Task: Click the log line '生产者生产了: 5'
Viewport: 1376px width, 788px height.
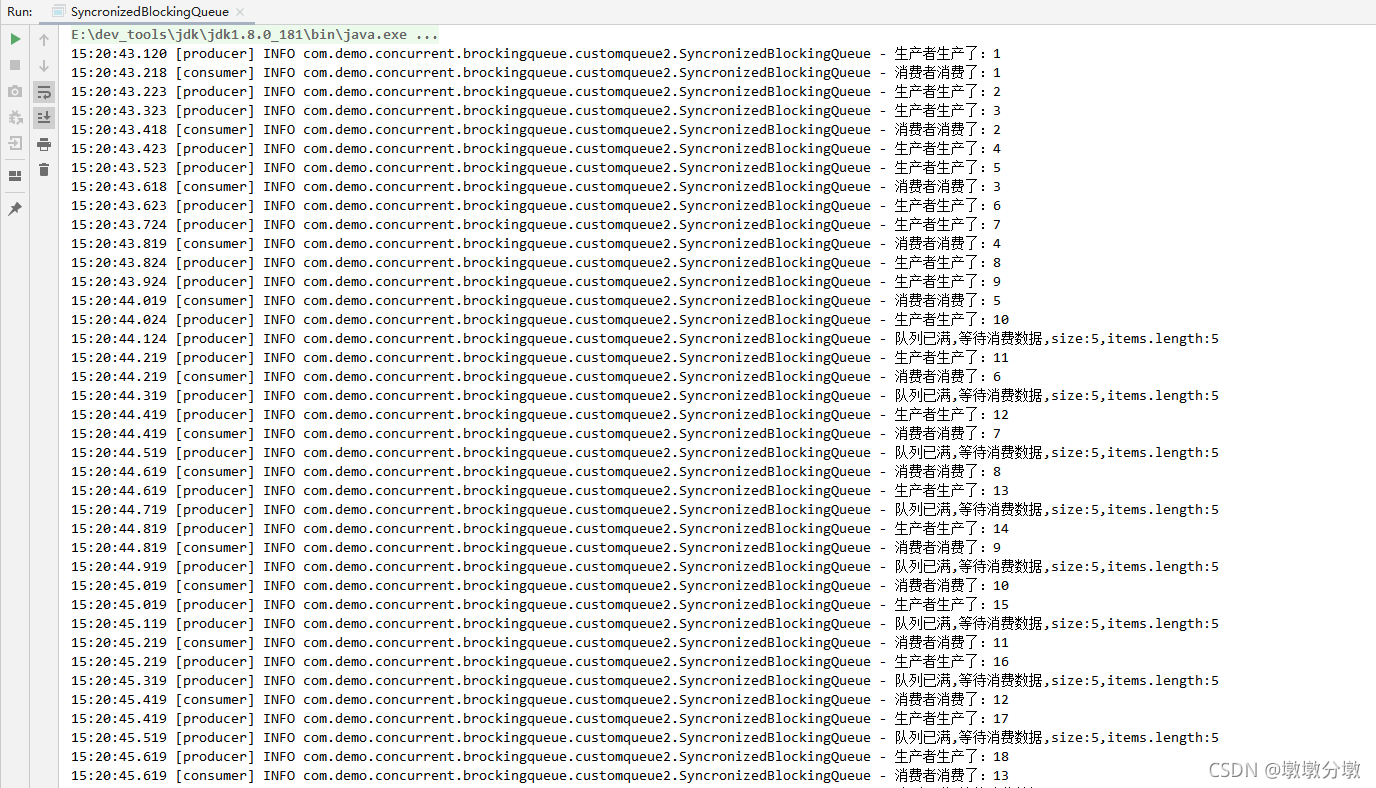Action: click(535, 168)
